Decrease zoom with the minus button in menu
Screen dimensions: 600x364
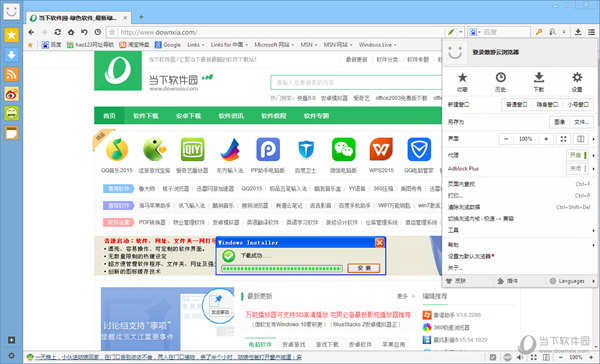(x=506, y=139)
